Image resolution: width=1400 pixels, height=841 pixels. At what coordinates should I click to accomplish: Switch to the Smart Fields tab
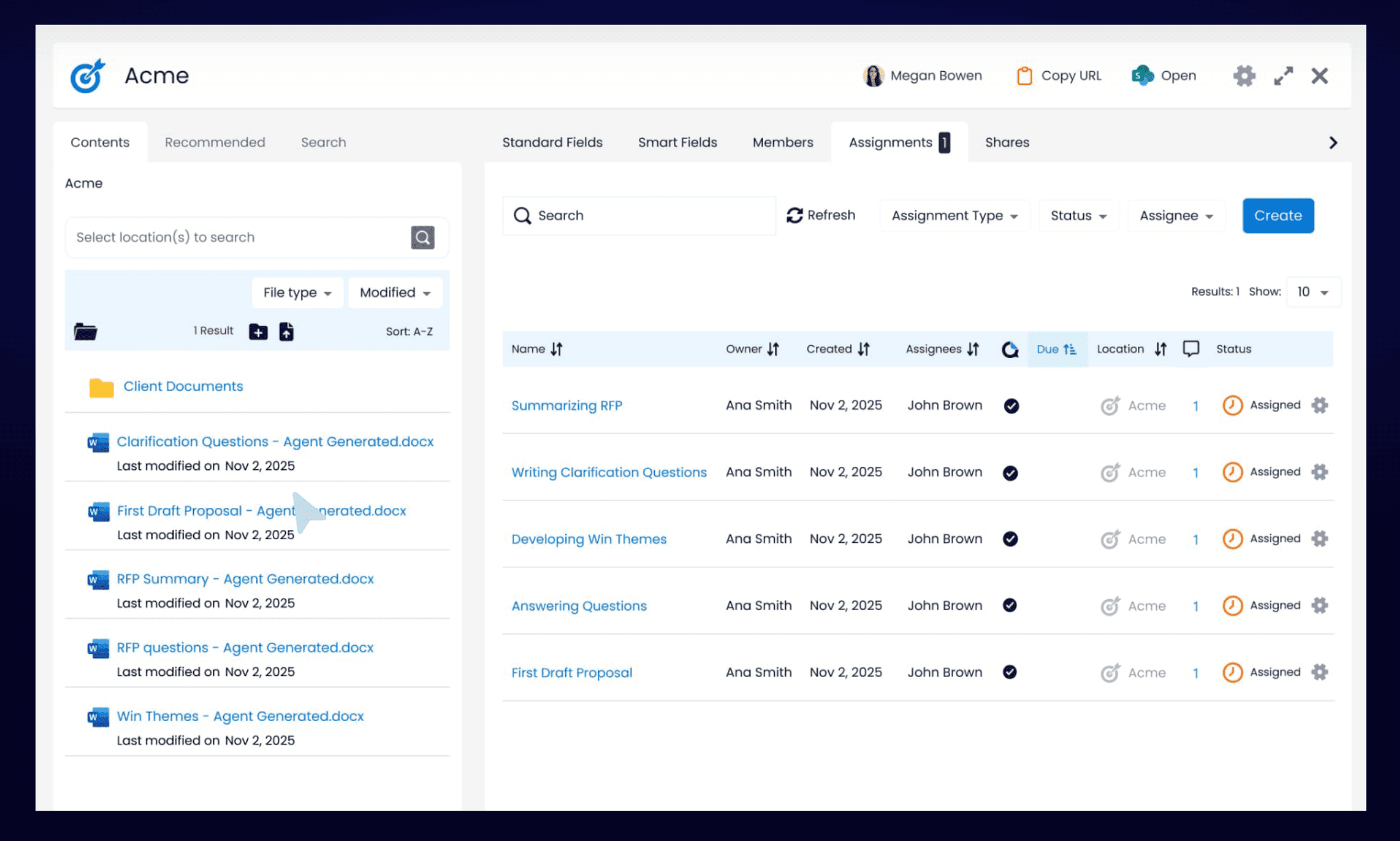677,143
